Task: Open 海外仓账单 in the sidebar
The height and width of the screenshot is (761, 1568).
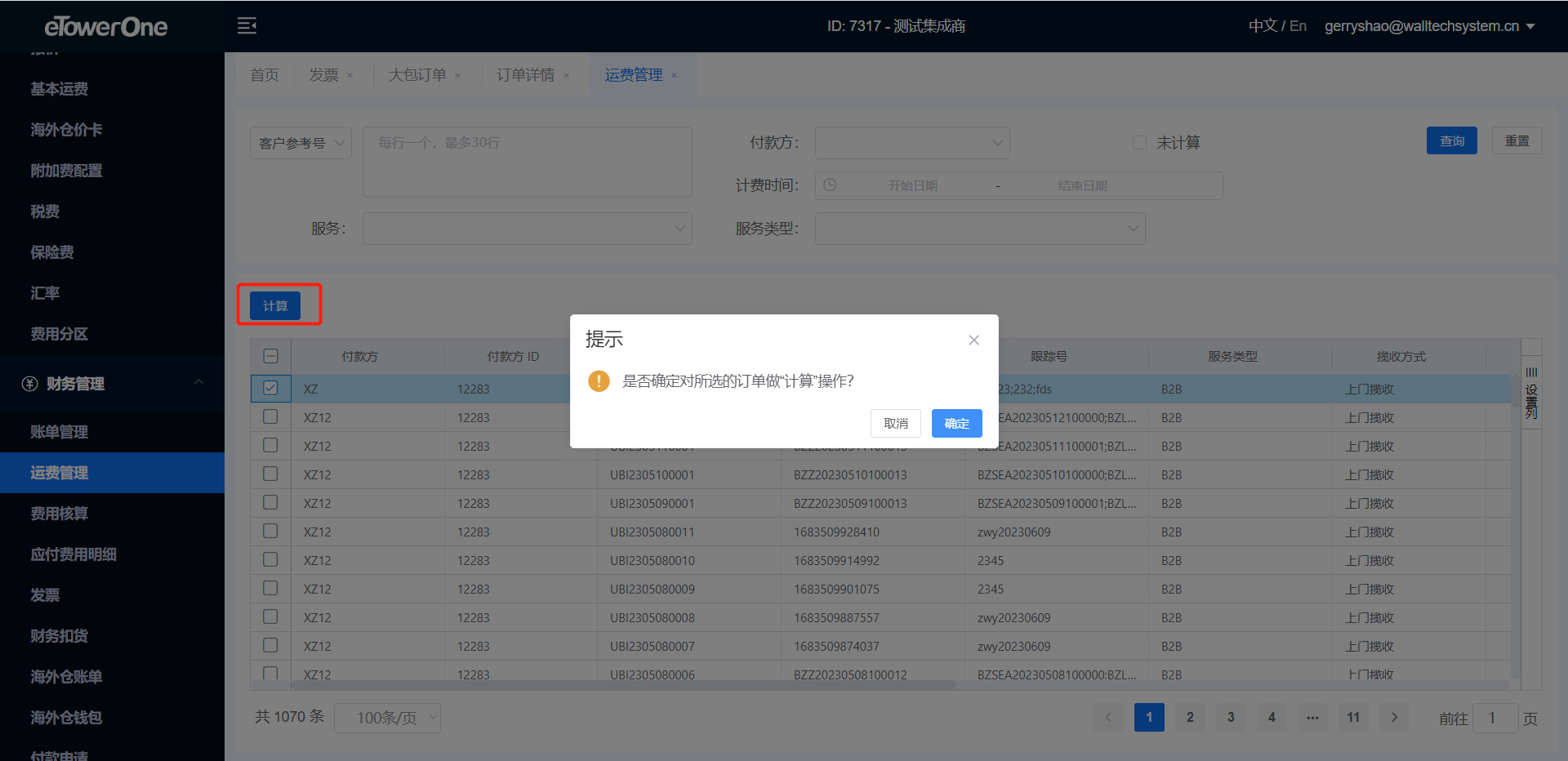Action: click(x=112, y=677)
